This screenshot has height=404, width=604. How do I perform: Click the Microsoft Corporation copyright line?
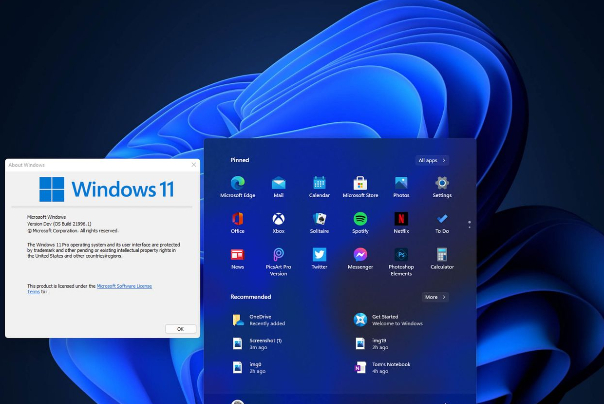[72, 231]
